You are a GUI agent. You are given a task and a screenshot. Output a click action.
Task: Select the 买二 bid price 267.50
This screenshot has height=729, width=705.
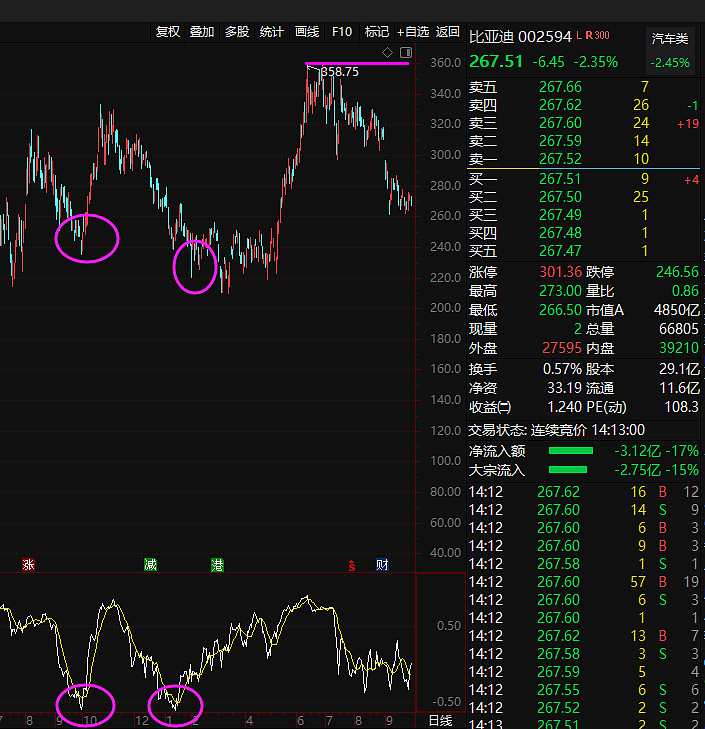[560, 197]
